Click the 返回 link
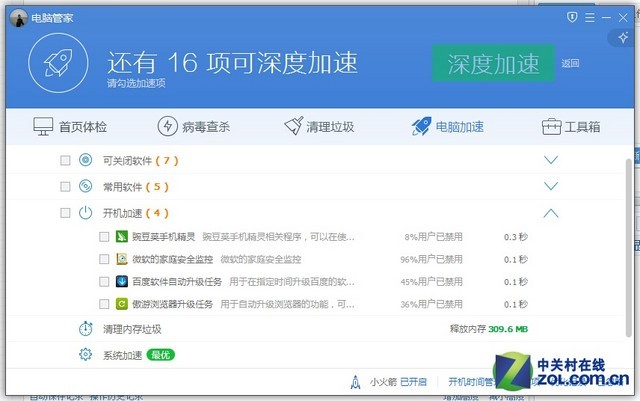The width and height of the screenshot is (640, 401). tap(570, 64)
